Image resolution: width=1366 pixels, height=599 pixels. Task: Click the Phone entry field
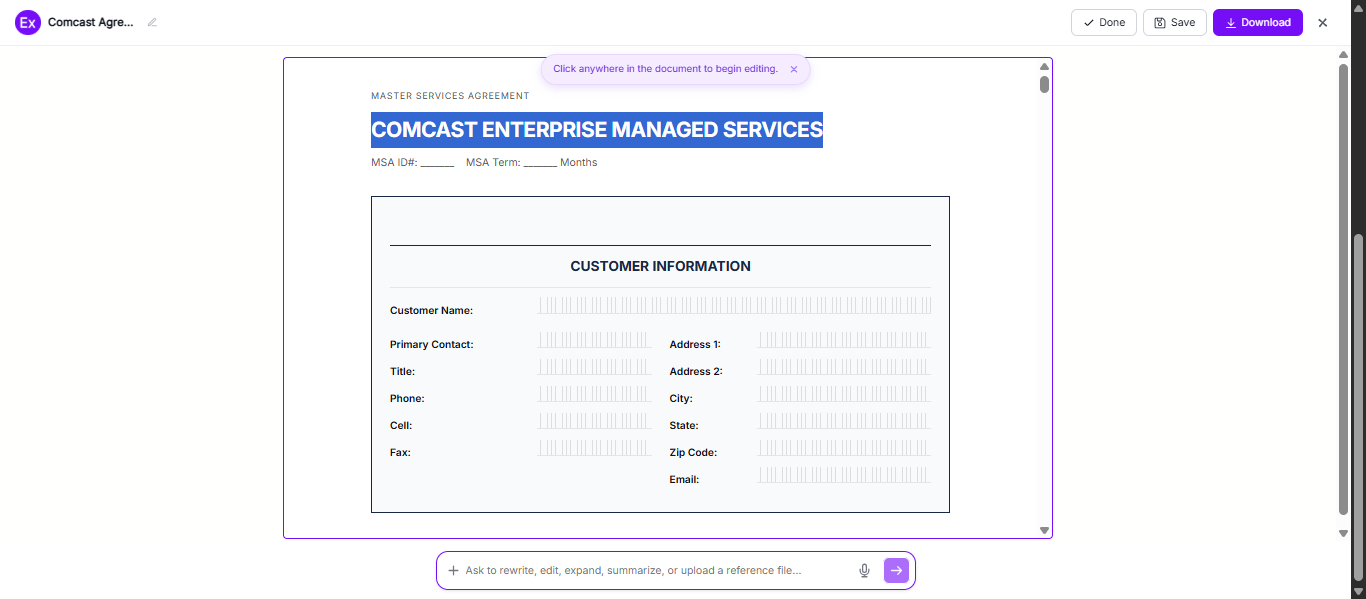click(x=595, y=394)
